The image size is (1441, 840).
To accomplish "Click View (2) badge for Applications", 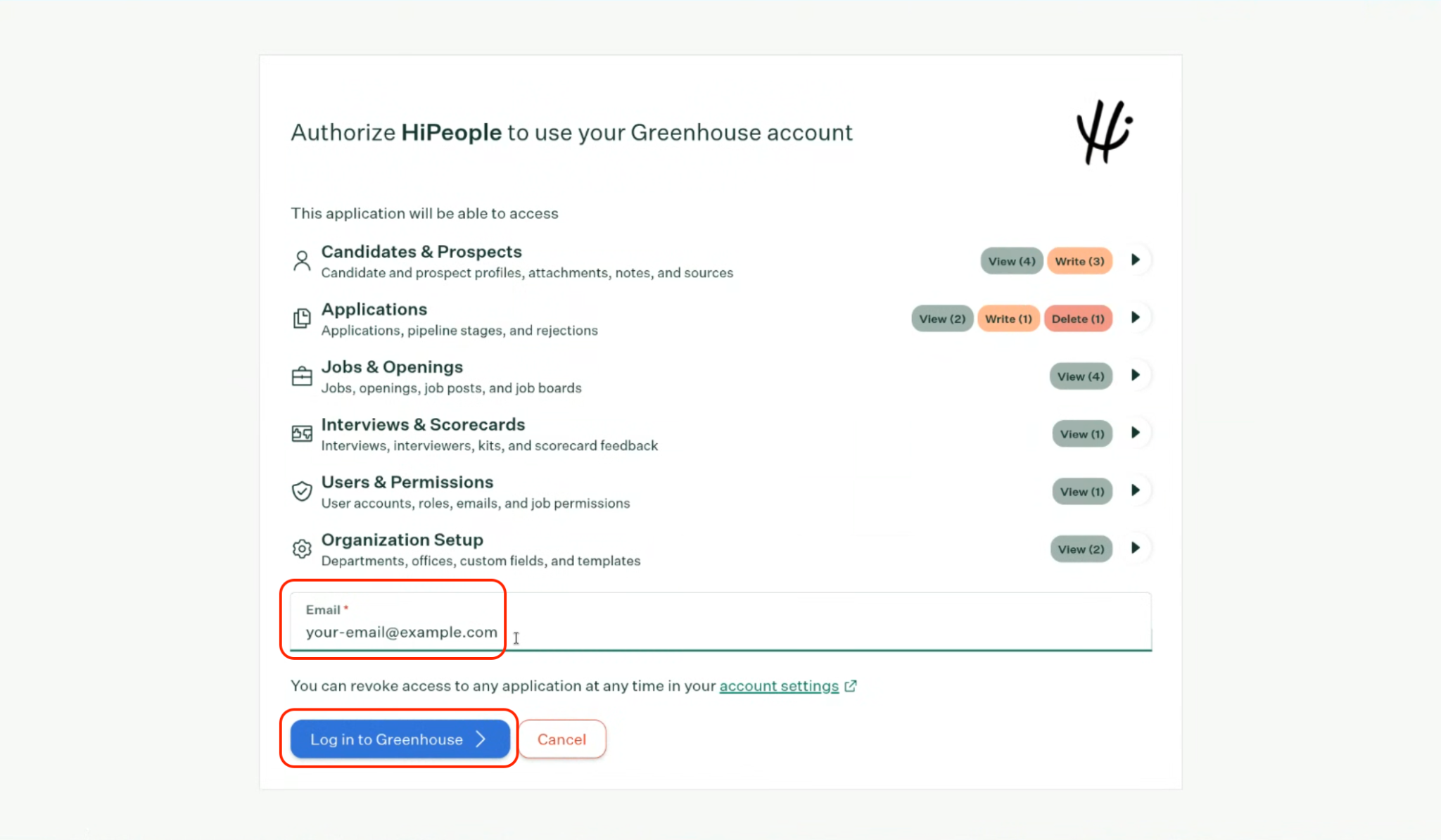I will click(x=942, y=319).
